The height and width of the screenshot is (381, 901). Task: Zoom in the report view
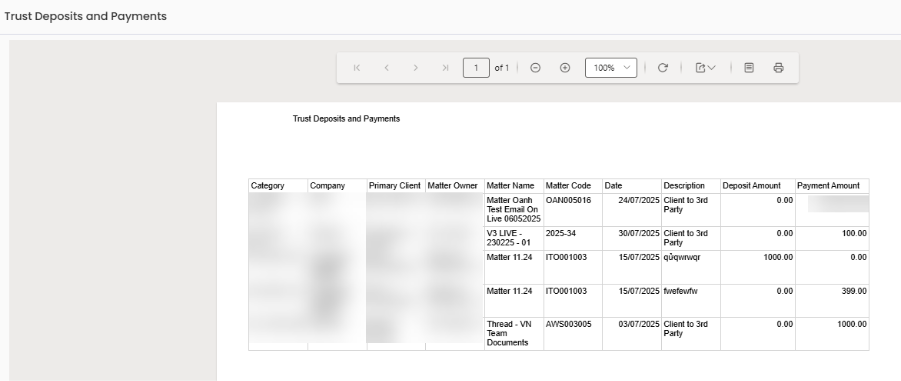coord(565,68)
